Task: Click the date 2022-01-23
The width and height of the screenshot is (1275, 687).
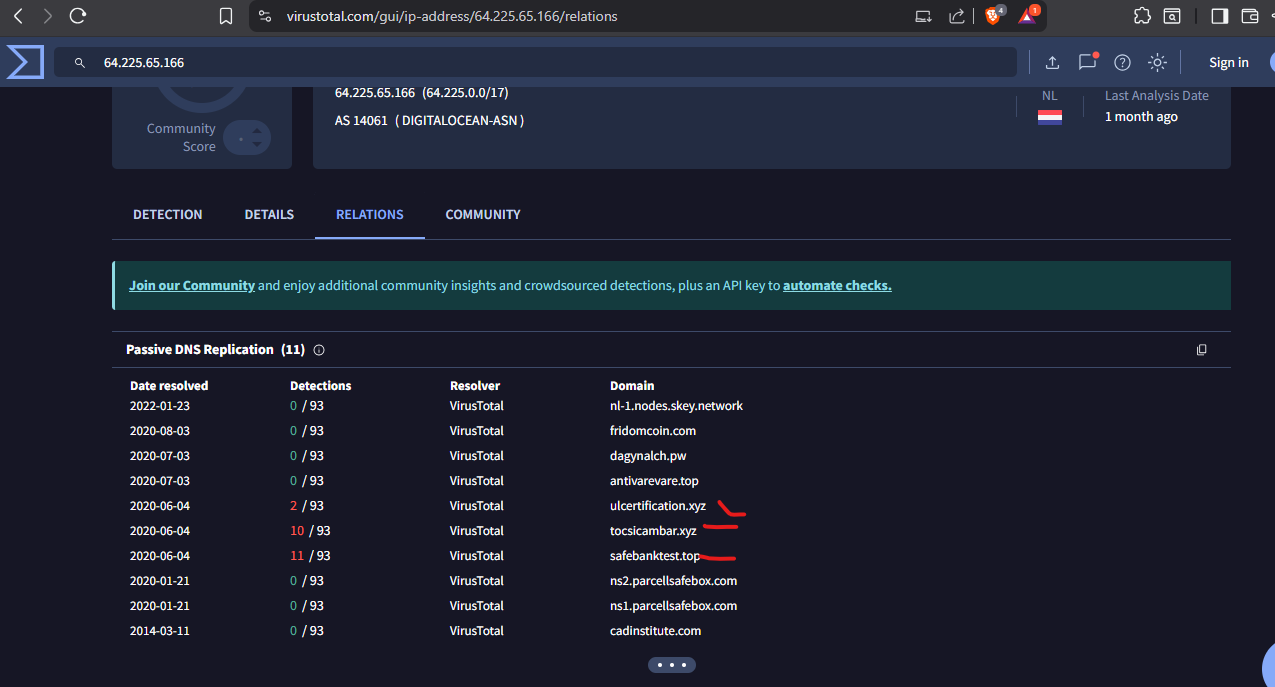Action: point(160,406)
